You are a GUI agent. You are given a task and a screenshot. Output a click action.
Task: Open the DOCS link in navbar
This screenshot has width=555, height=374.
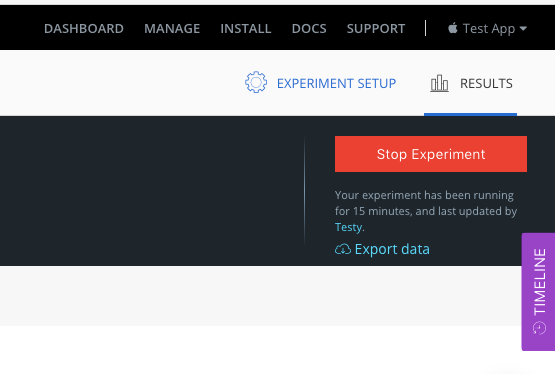click(x=309, y=29)
